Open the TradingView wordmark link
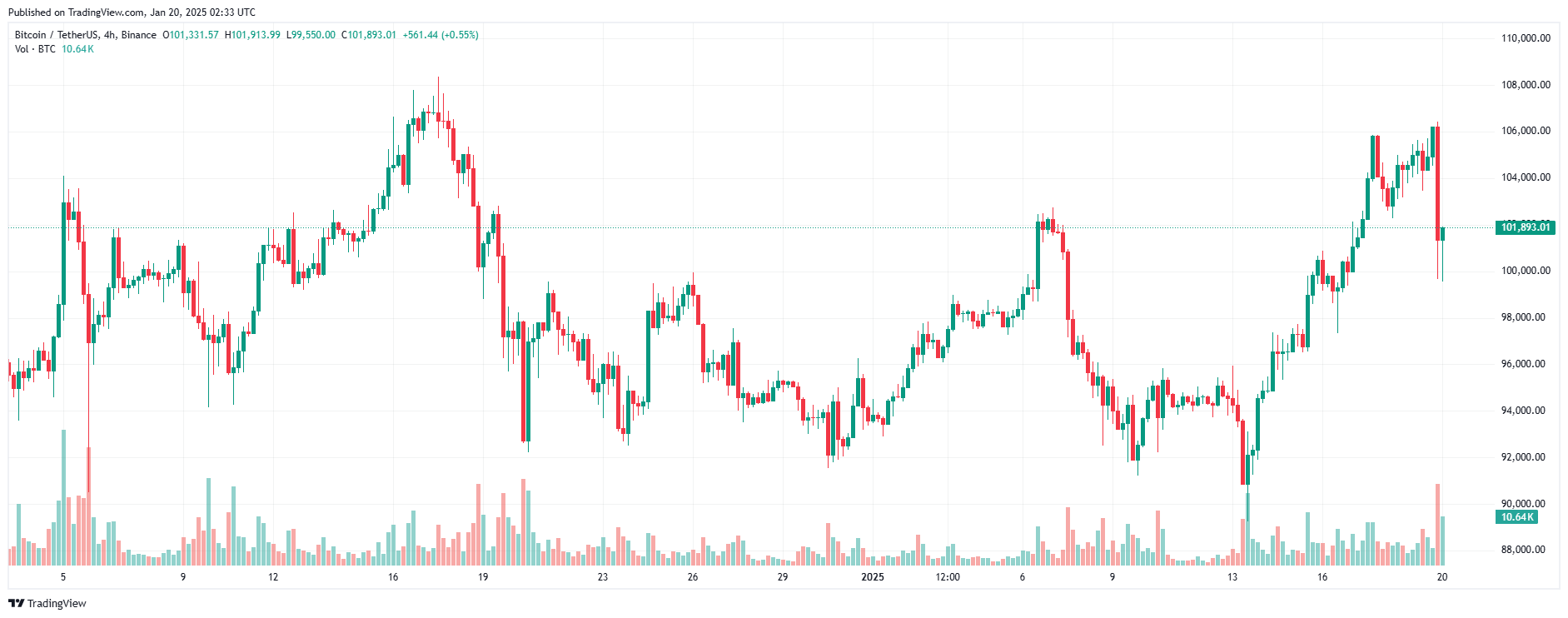This screenshot has height=618, width=1568. (57, 604)
